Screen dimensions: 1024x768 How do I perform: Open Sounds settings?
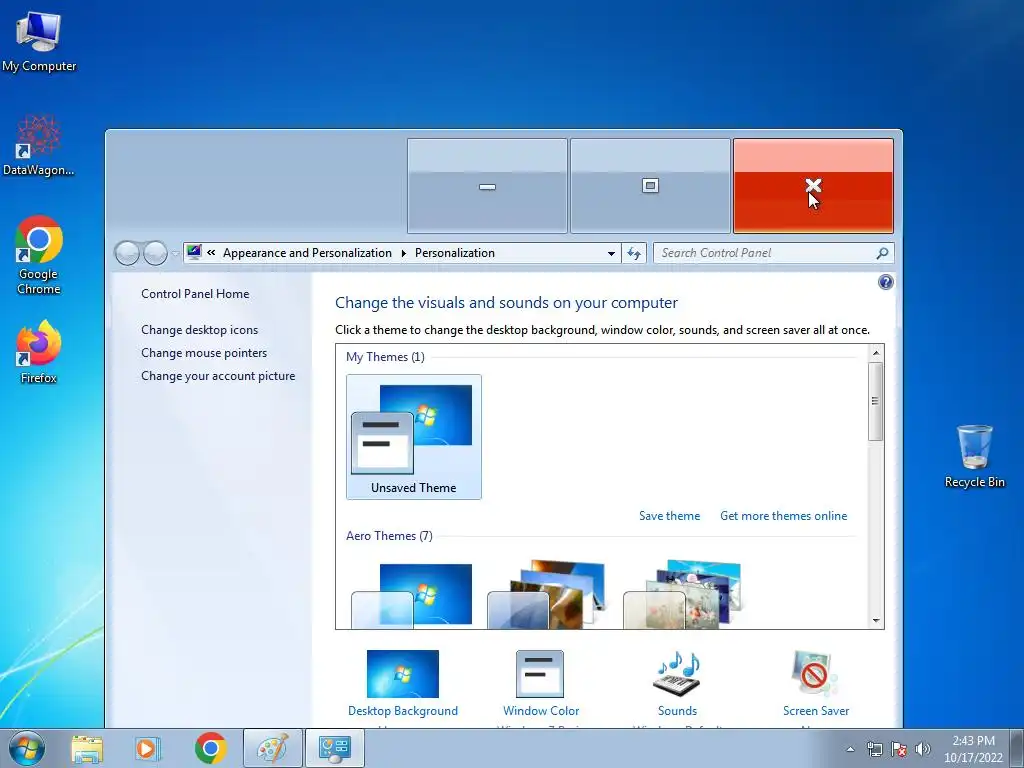(677, 683)
